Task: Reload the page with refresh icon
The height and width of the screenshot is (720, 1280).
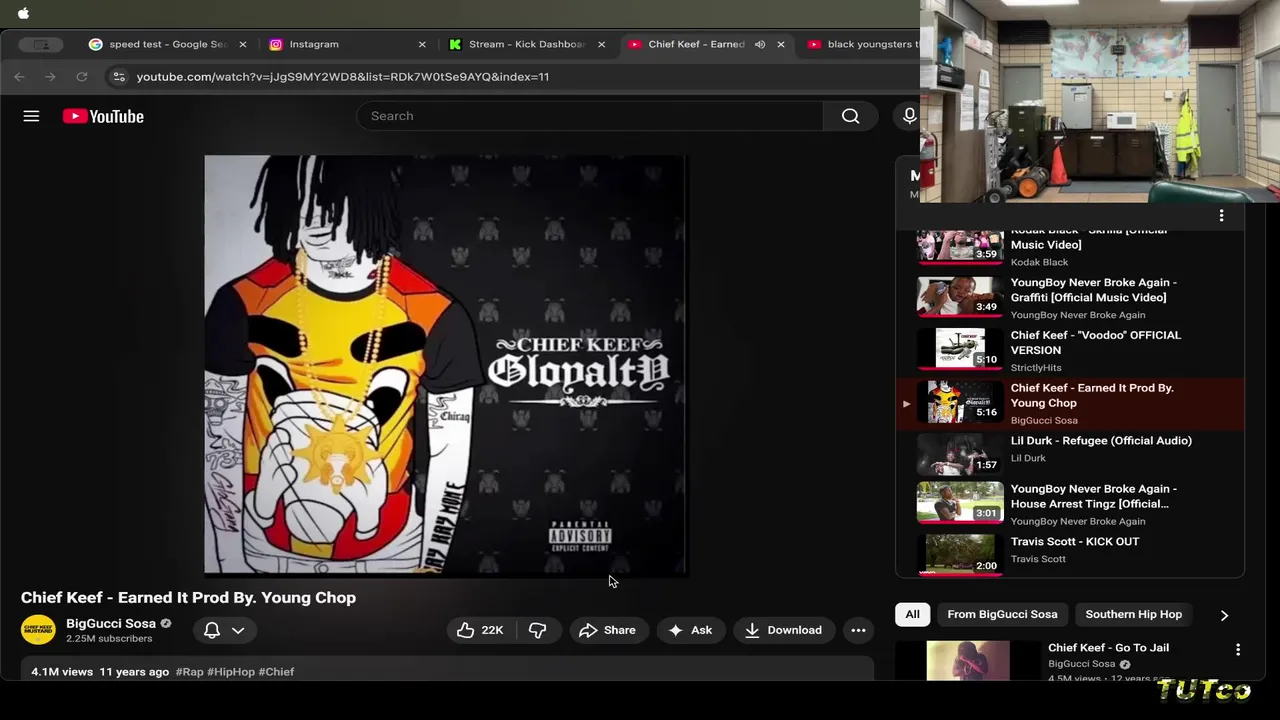Action: point(81,77)
